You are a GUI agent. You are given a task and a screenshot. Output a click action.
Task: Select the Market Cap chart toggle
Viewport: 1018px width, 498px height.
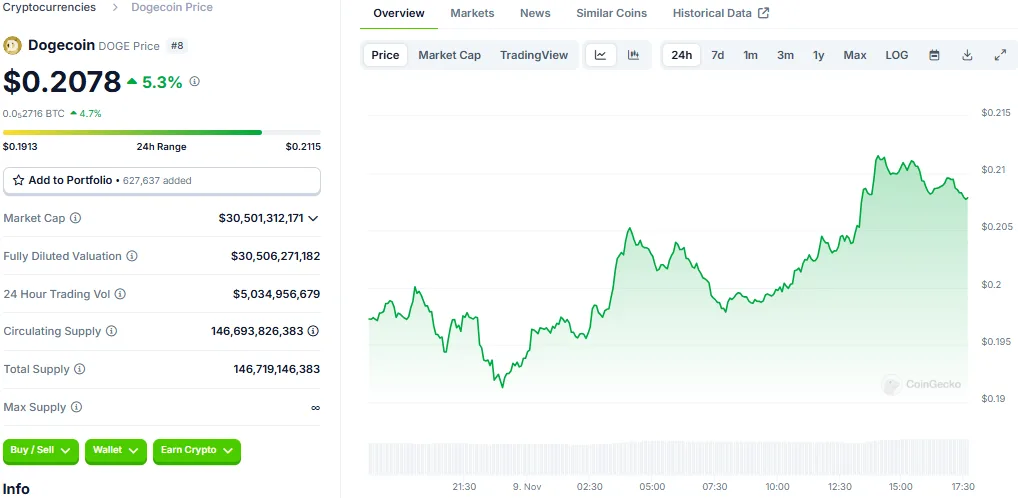tap(449, 55)
